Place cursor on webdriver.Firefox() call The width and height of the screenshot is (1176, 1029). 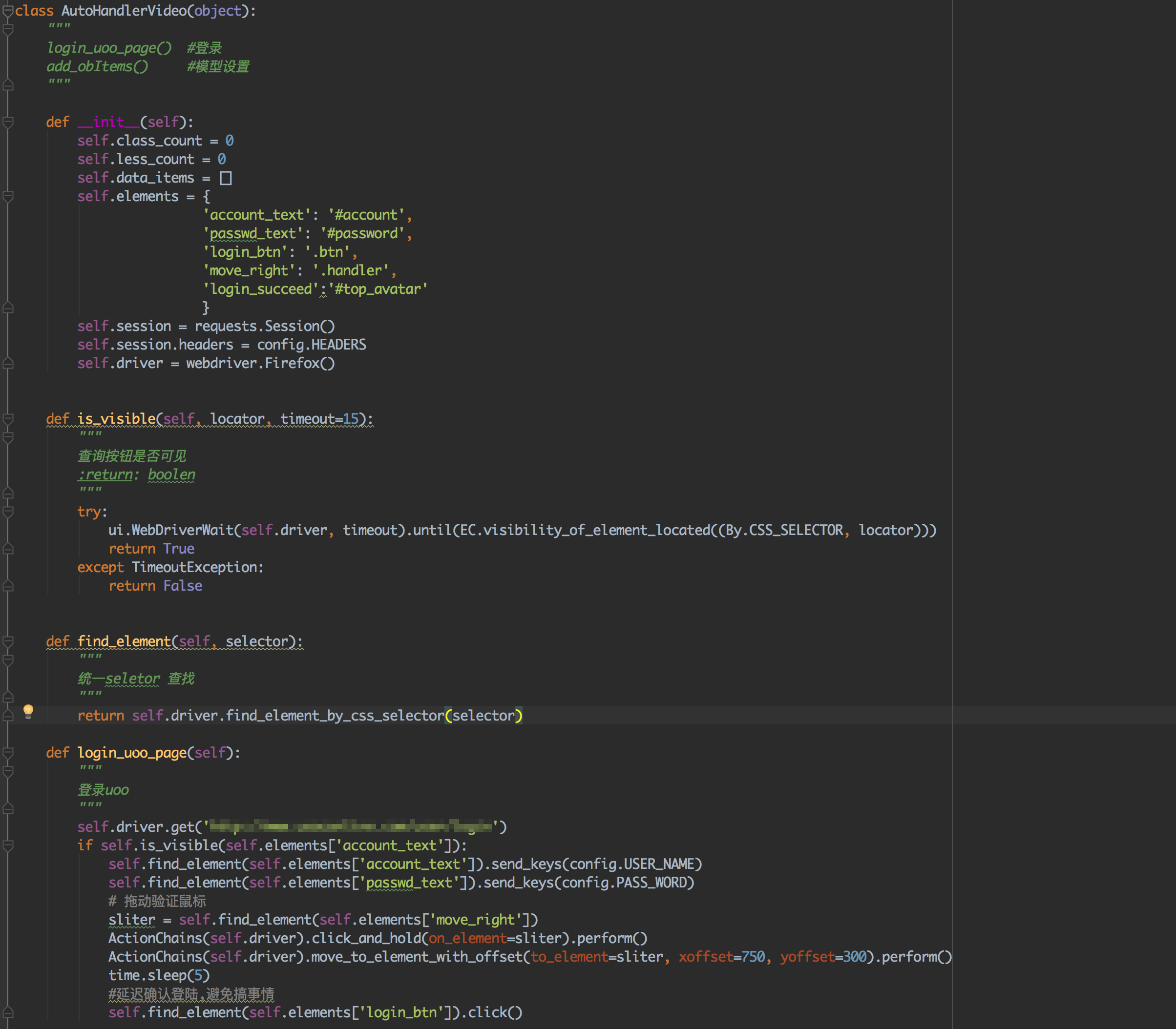260,363
